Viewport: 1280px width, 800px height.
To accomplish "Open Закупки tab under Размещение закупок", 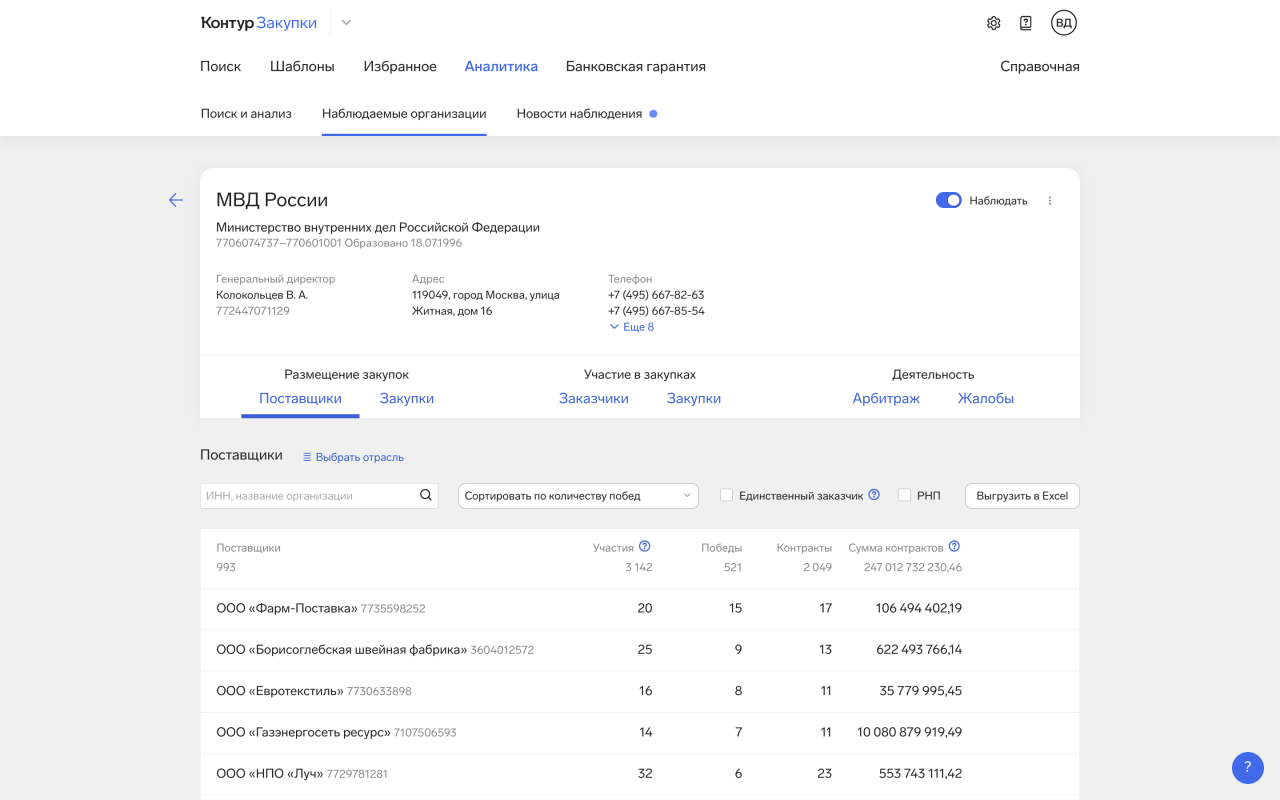I will coord(407,398).
